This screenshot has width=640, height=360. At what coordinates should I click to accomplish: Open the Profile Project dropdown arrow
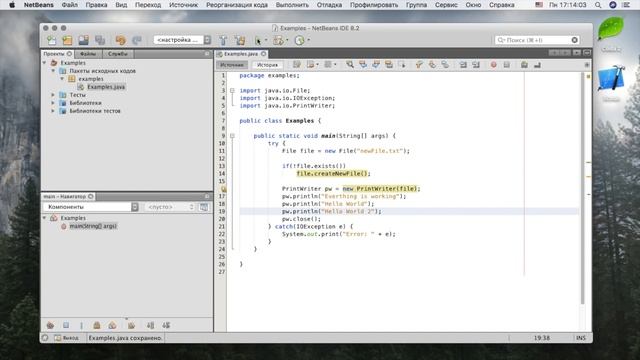click(x=308, y=40)
